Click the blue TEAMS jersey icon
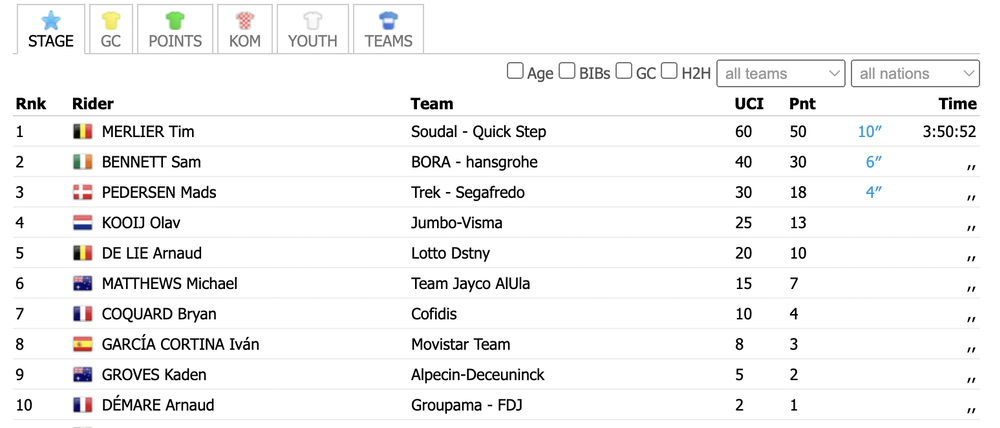The height and width of the screenshot is (428, 1000). coord(388,20)
